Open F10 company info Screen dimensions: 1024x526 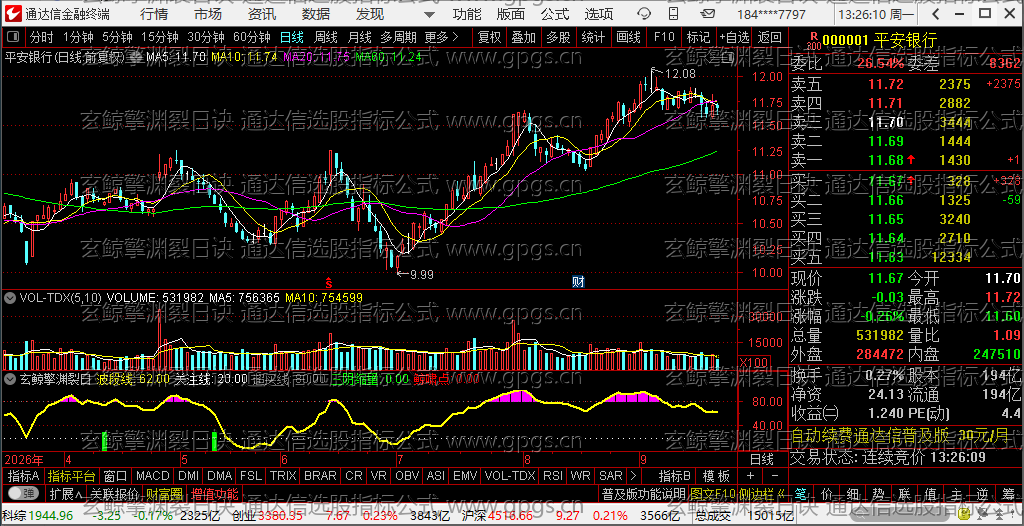tap(664, 37)
